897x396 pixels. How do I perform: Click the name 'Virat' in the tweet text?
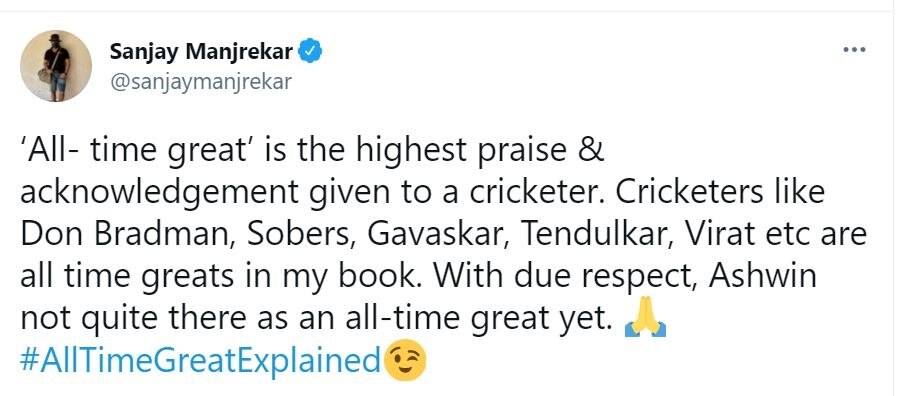[712, 236]
